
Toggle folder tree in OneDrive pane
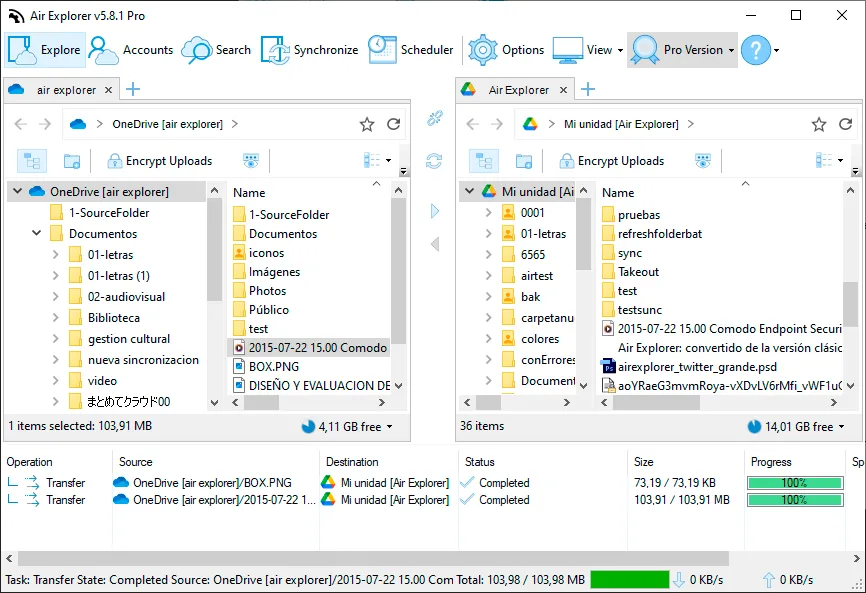click(32, 161)
